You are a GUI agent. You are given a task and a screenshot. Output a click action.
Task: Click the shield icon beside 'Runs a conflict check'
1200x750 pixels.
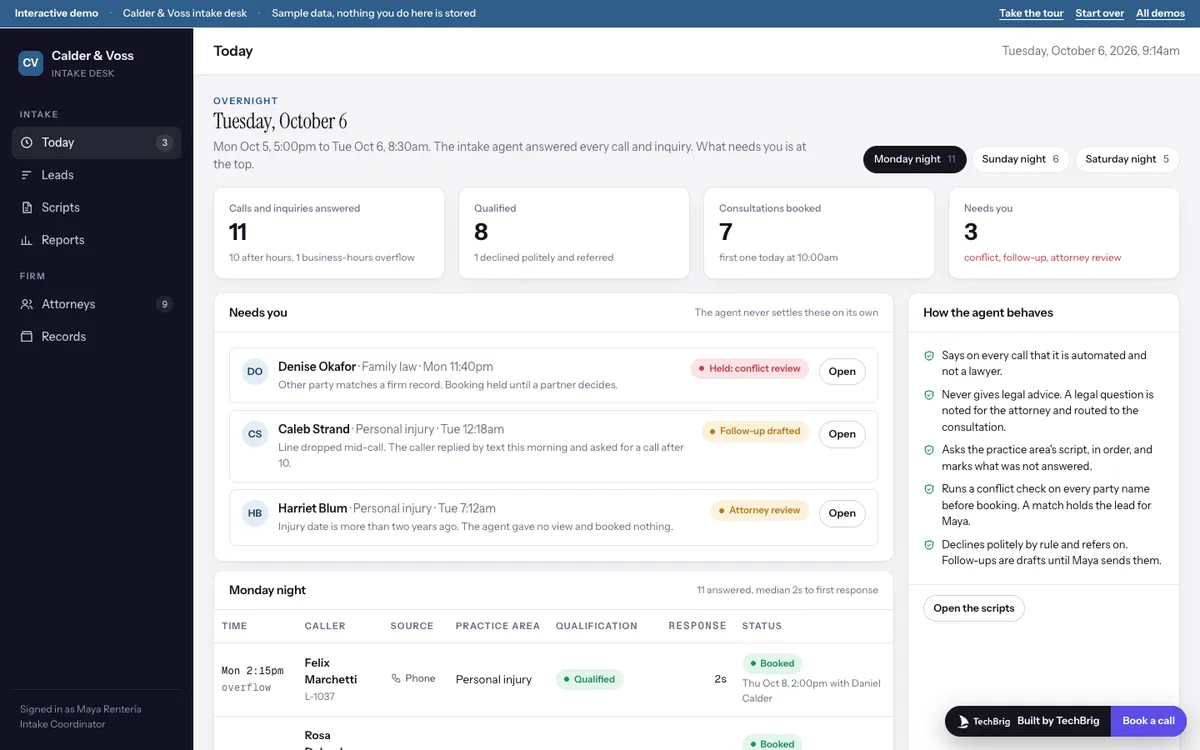pyautogui.click(x=929, y=490)
